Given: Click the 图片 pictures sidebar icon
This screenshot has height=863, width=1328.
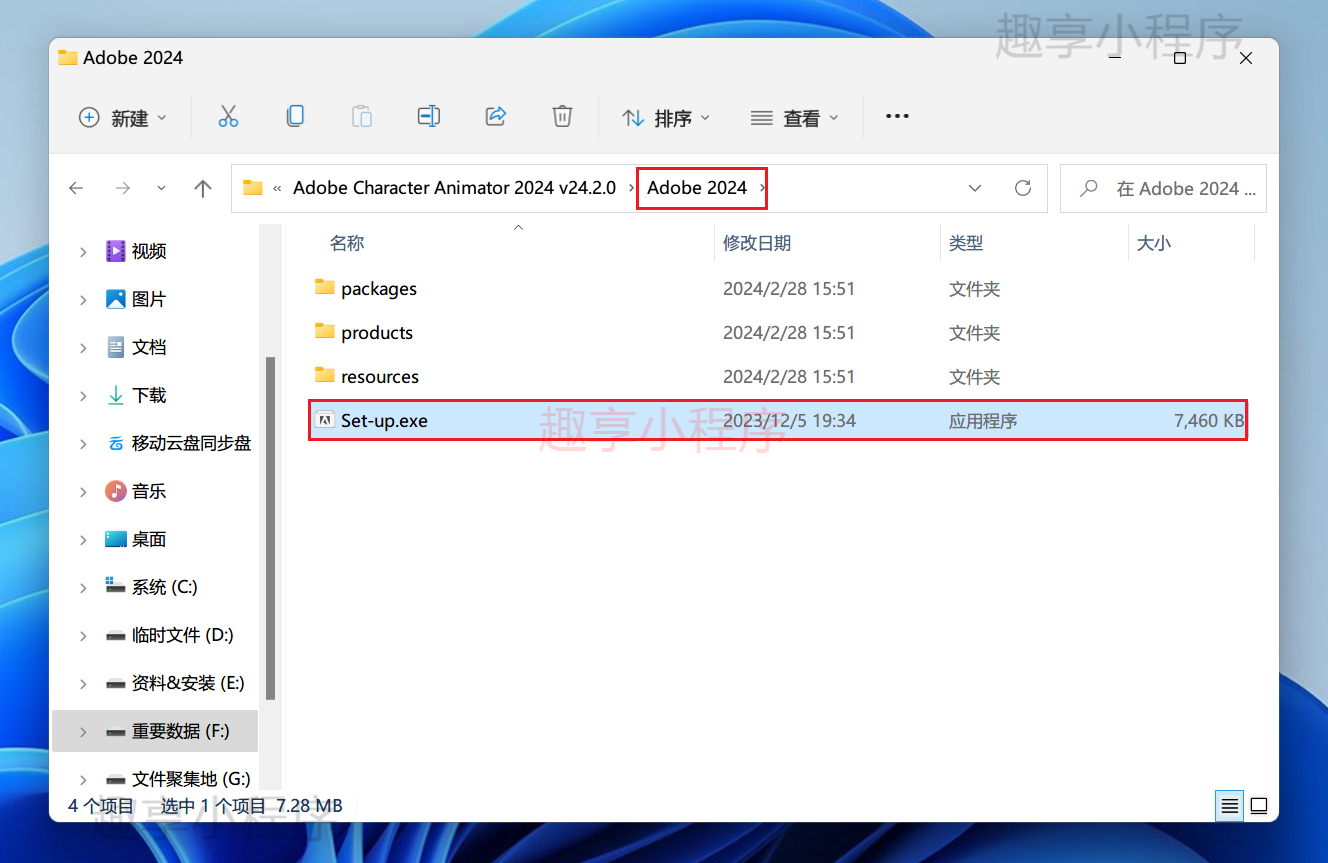Looking at the screenshot, I should [115, 299].
